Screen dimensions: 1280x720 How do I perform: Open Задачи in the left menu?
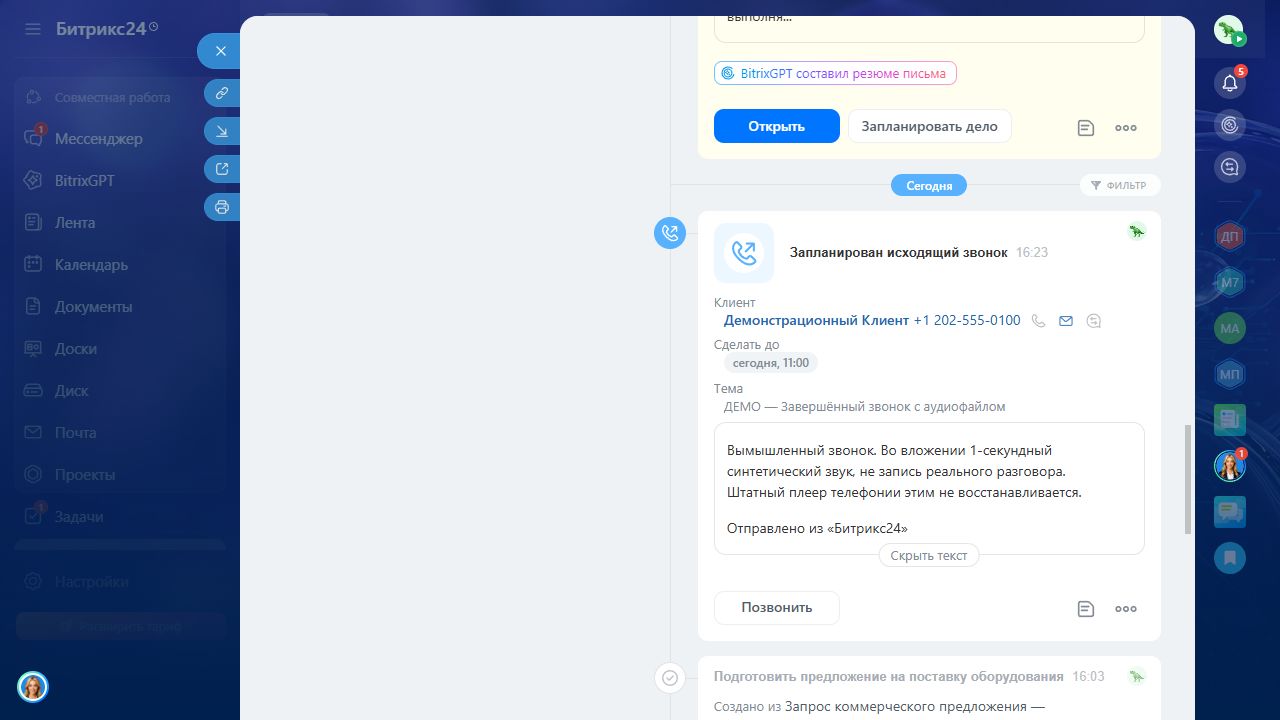point(79,517)
